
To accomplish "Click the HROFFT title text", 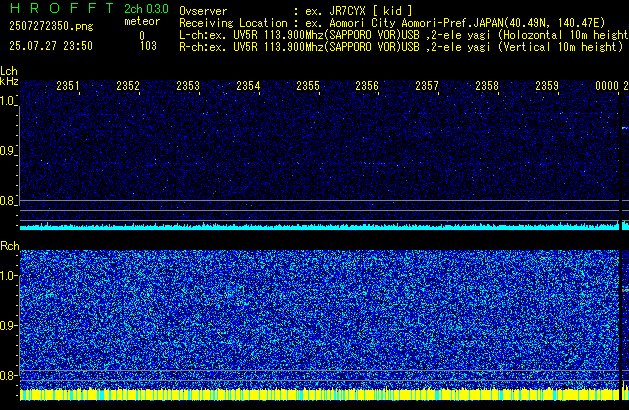I will 62,8.
